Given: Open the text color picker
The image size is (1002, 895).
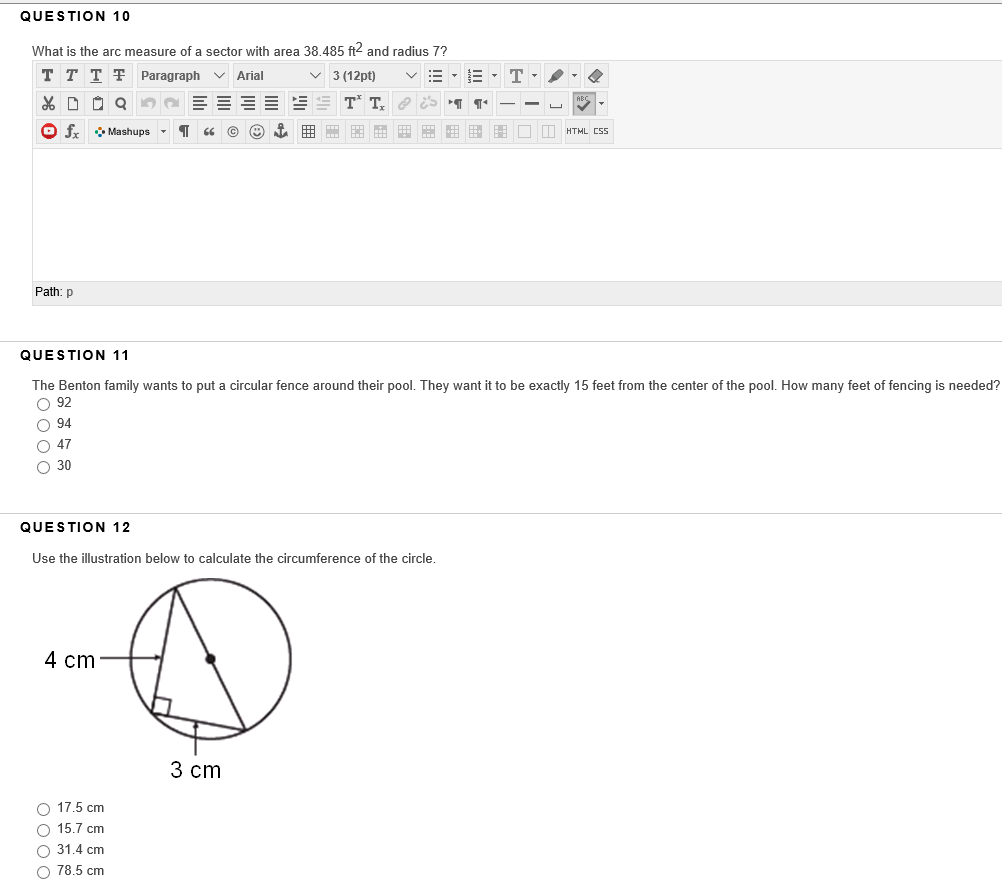Looking at the screenshot, I should click(516, 74).
